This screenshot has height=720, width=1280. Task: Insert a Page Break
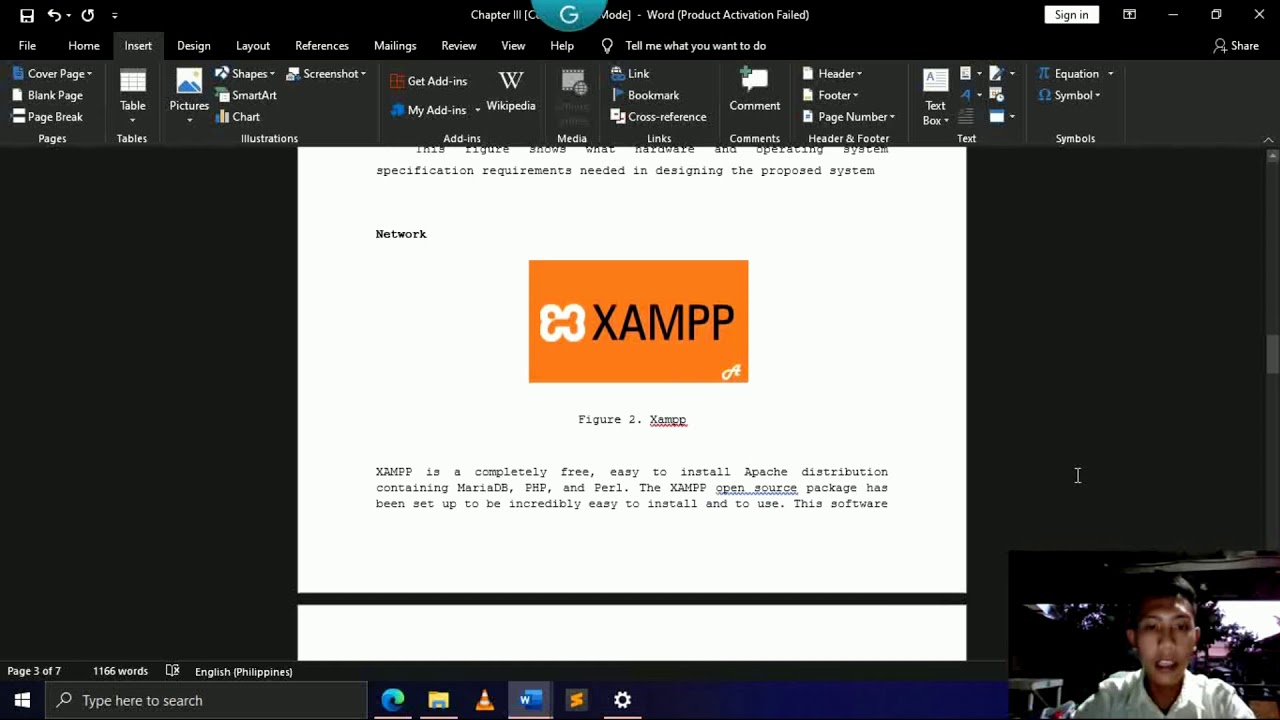click(48, 117)
